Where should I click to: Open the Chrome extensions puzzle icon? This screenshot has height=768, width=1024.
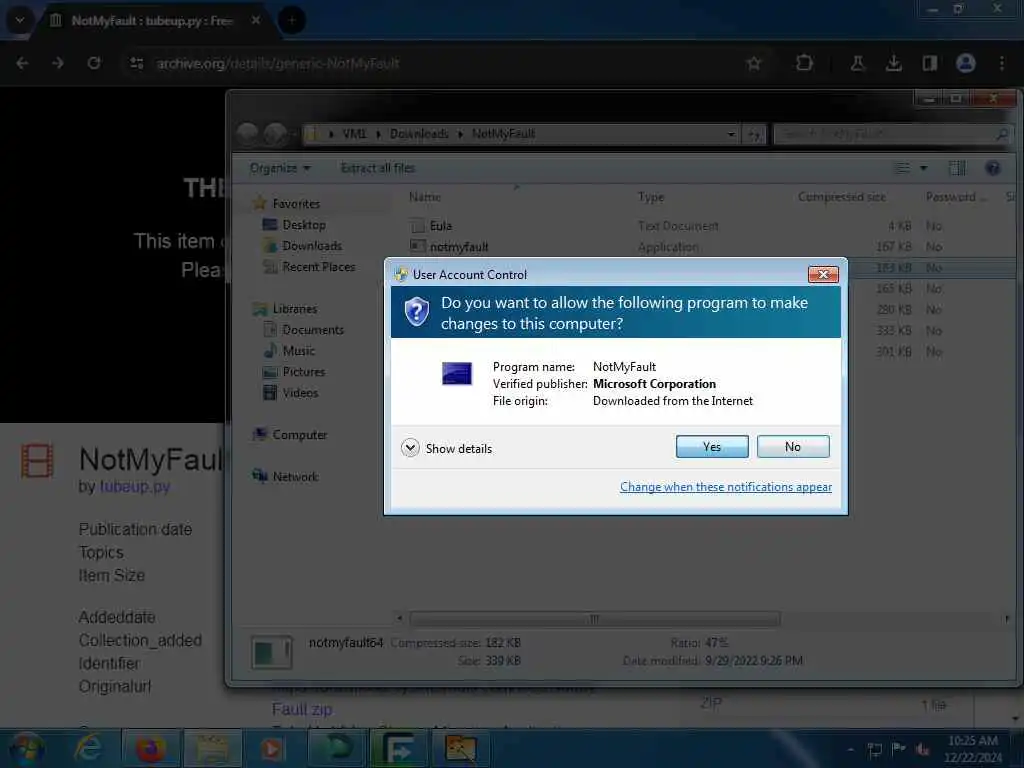805,63
